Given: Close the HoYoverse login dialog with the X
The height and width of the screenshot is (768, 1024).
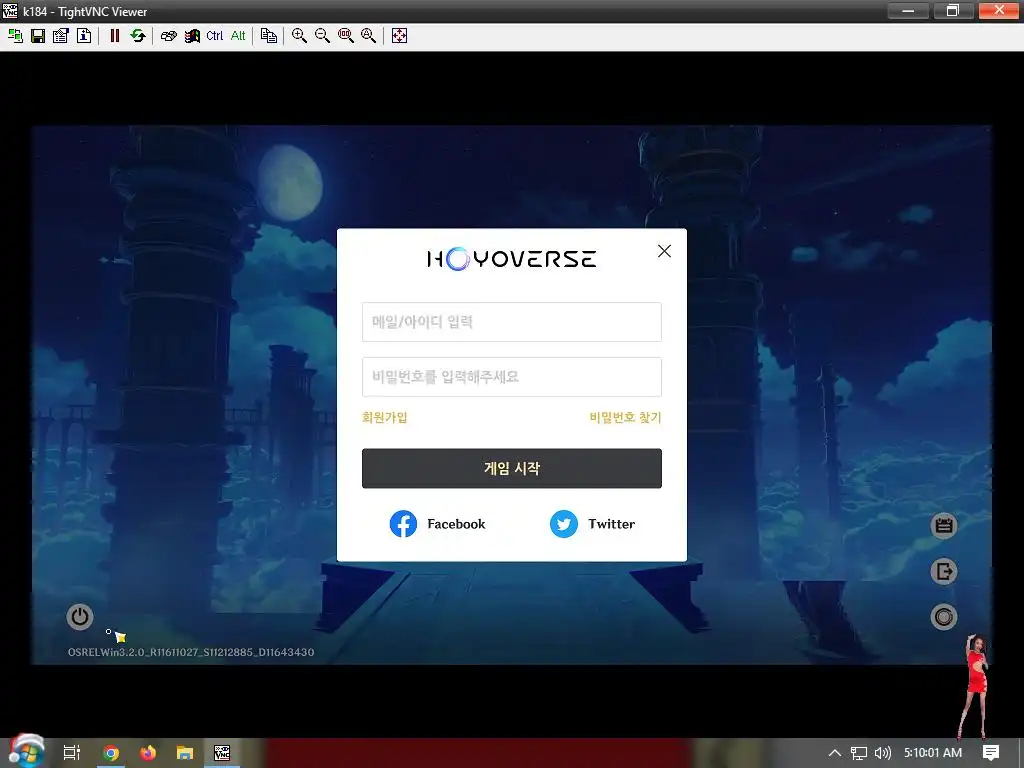Looking at the screenshot, I should (664, 251).
